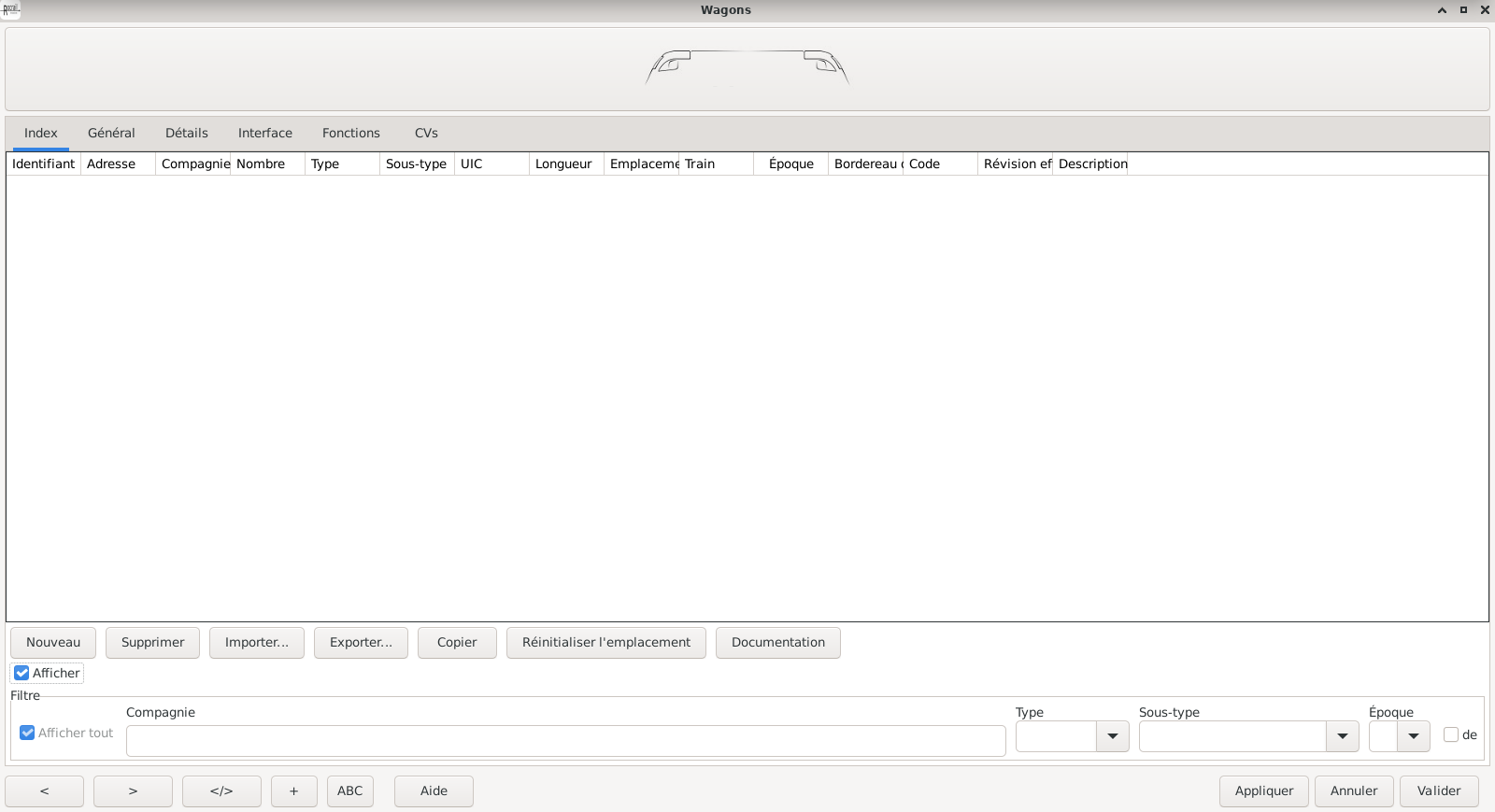
Task: Open the Type filter dropdown
Action: point(1112,736)
